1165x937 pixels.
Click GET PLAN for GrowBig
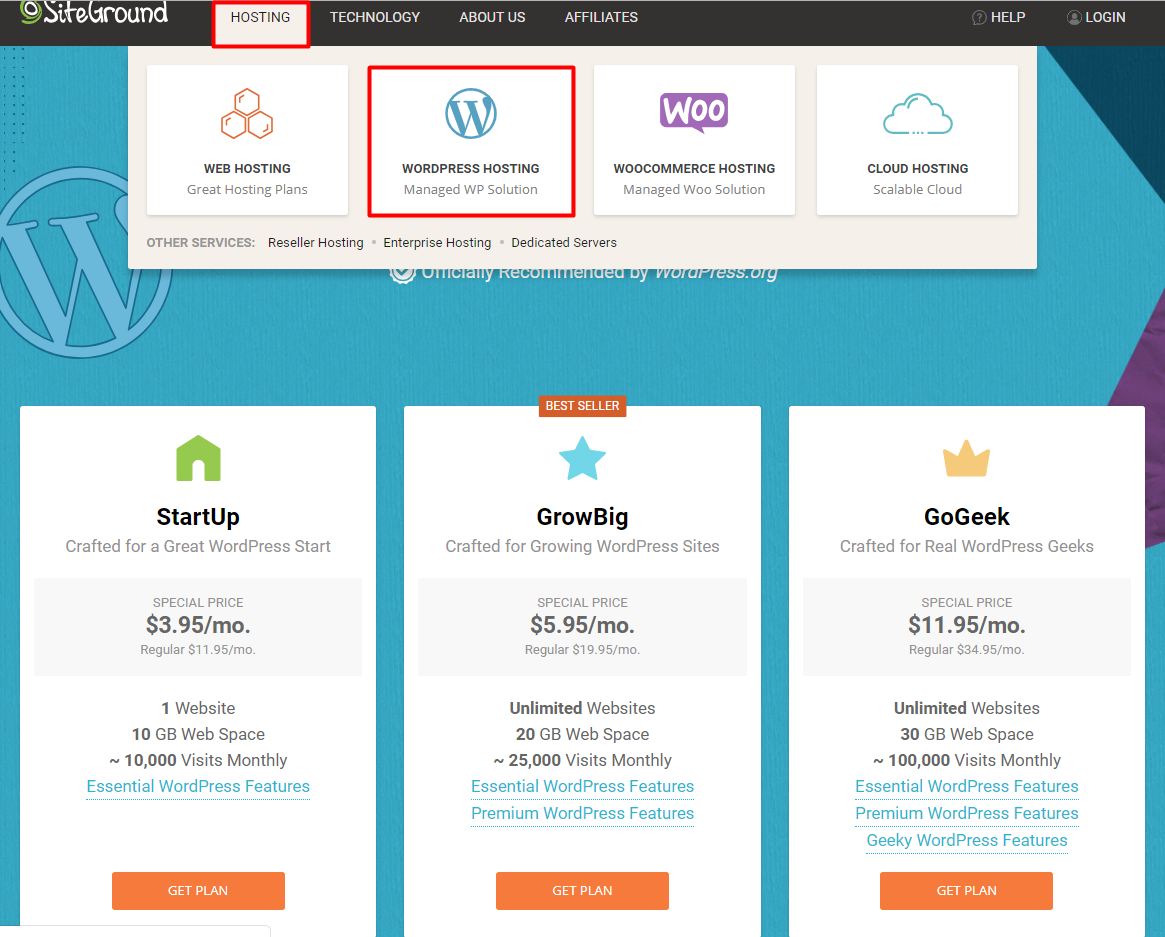tap(582, 890)
